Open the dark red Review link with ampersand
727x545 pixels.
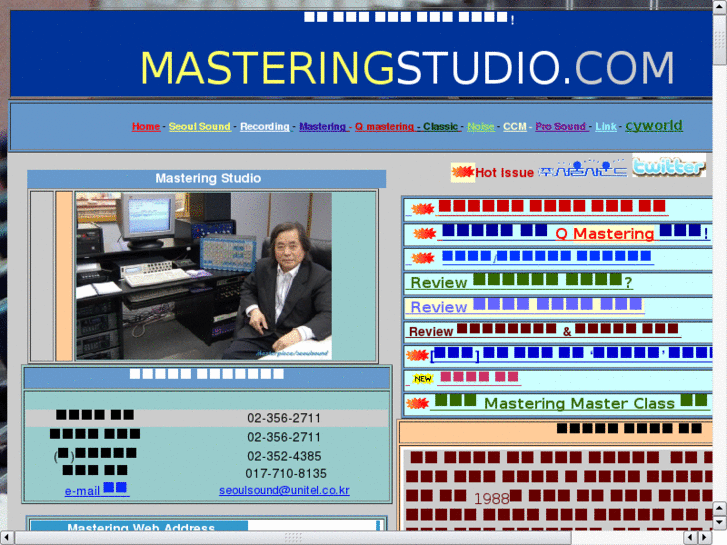544,330
